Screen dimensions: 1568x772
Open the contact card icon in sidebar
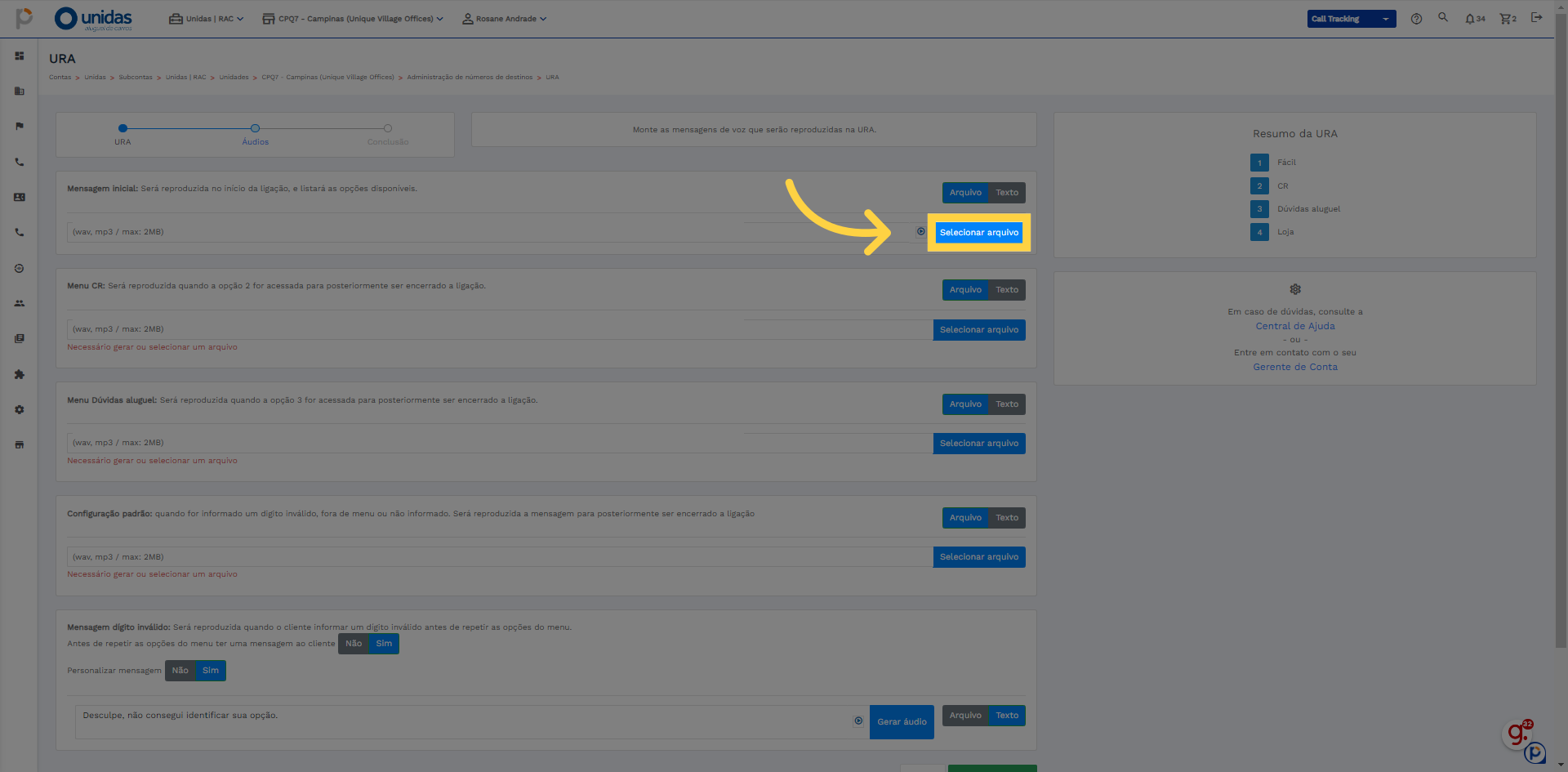(20, 198)
